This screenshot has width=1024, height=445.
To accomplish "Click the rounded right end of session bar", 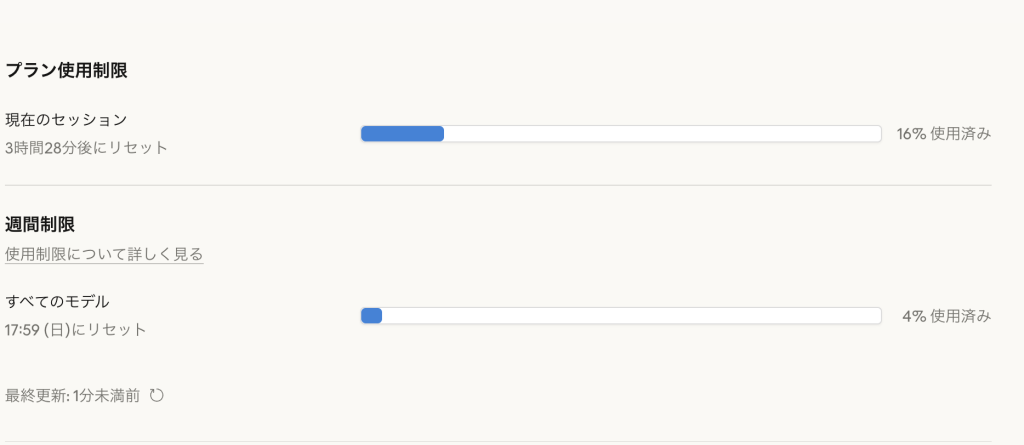I will point(876,134).
